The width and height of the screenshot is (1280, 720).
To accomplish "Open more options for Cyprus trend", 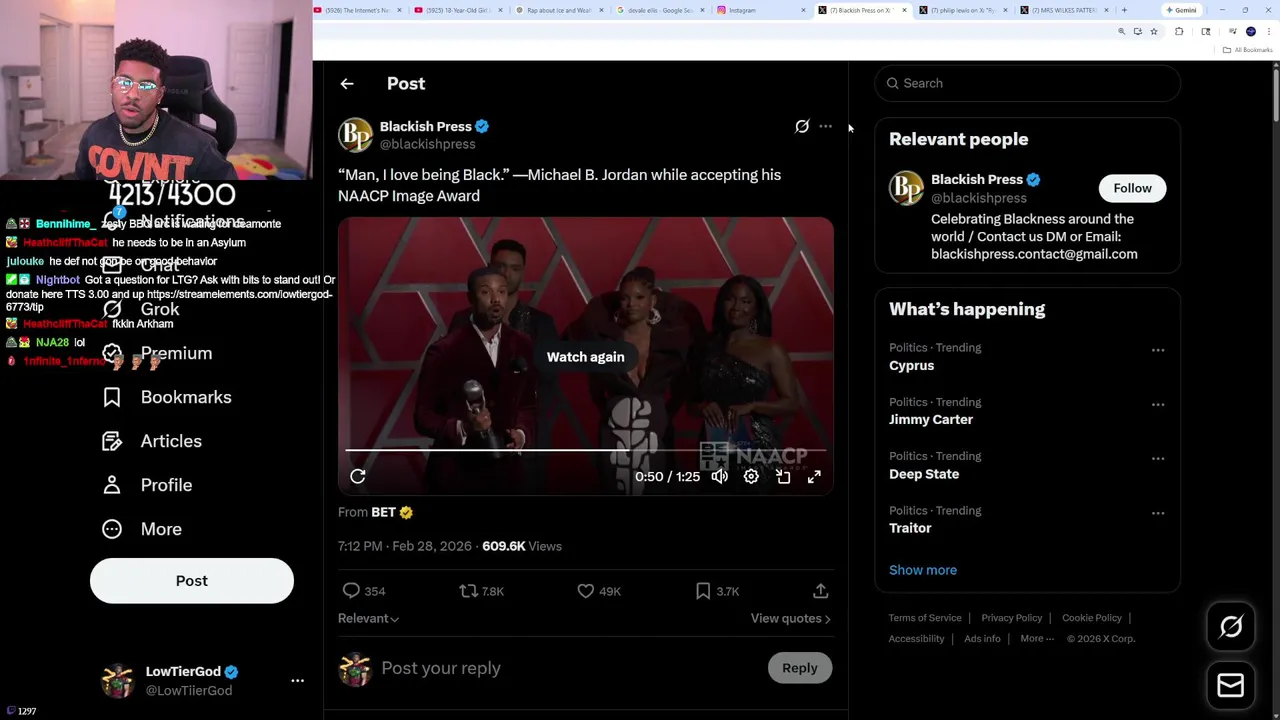I will coord(1158,350).
